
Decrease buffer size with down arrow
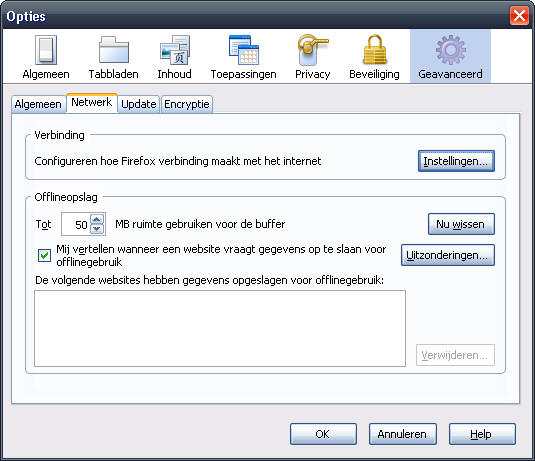pyautogui.click(x=97, y=229)
